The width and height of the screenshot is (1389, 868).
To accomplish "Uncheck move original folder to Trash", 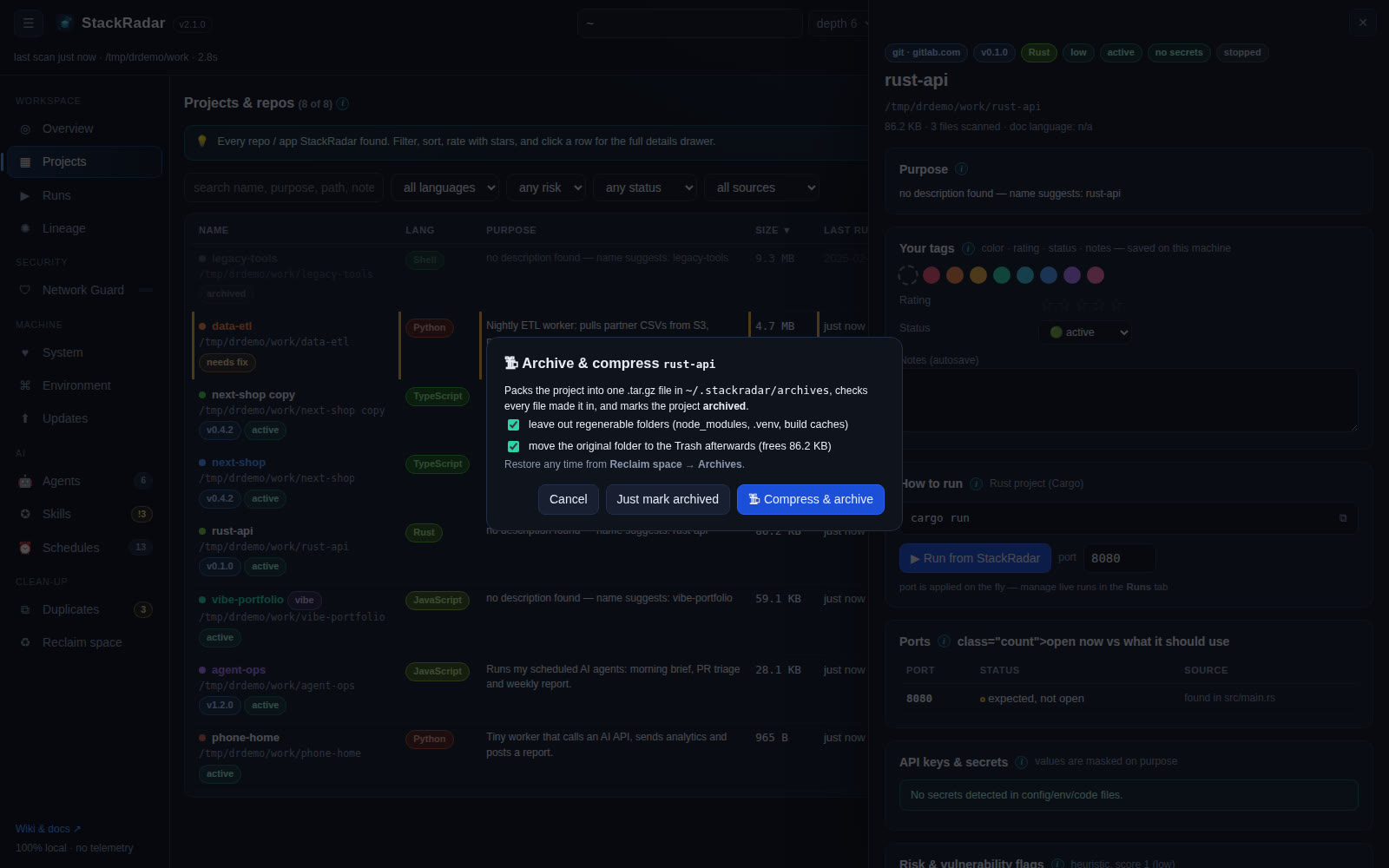I will (513, 447).
